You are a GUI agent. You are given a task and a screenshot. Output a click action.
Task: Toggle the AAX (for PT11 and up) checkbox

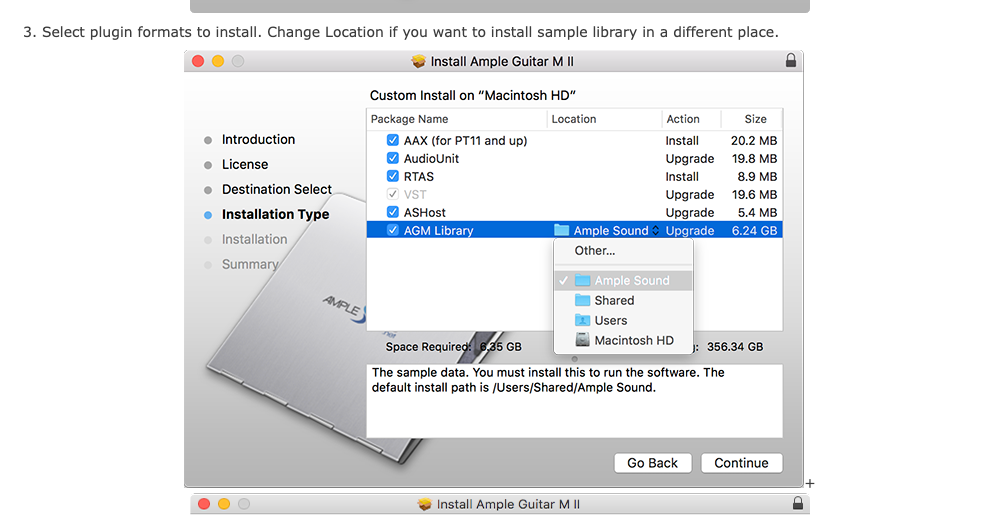click(x=393, y=140)
